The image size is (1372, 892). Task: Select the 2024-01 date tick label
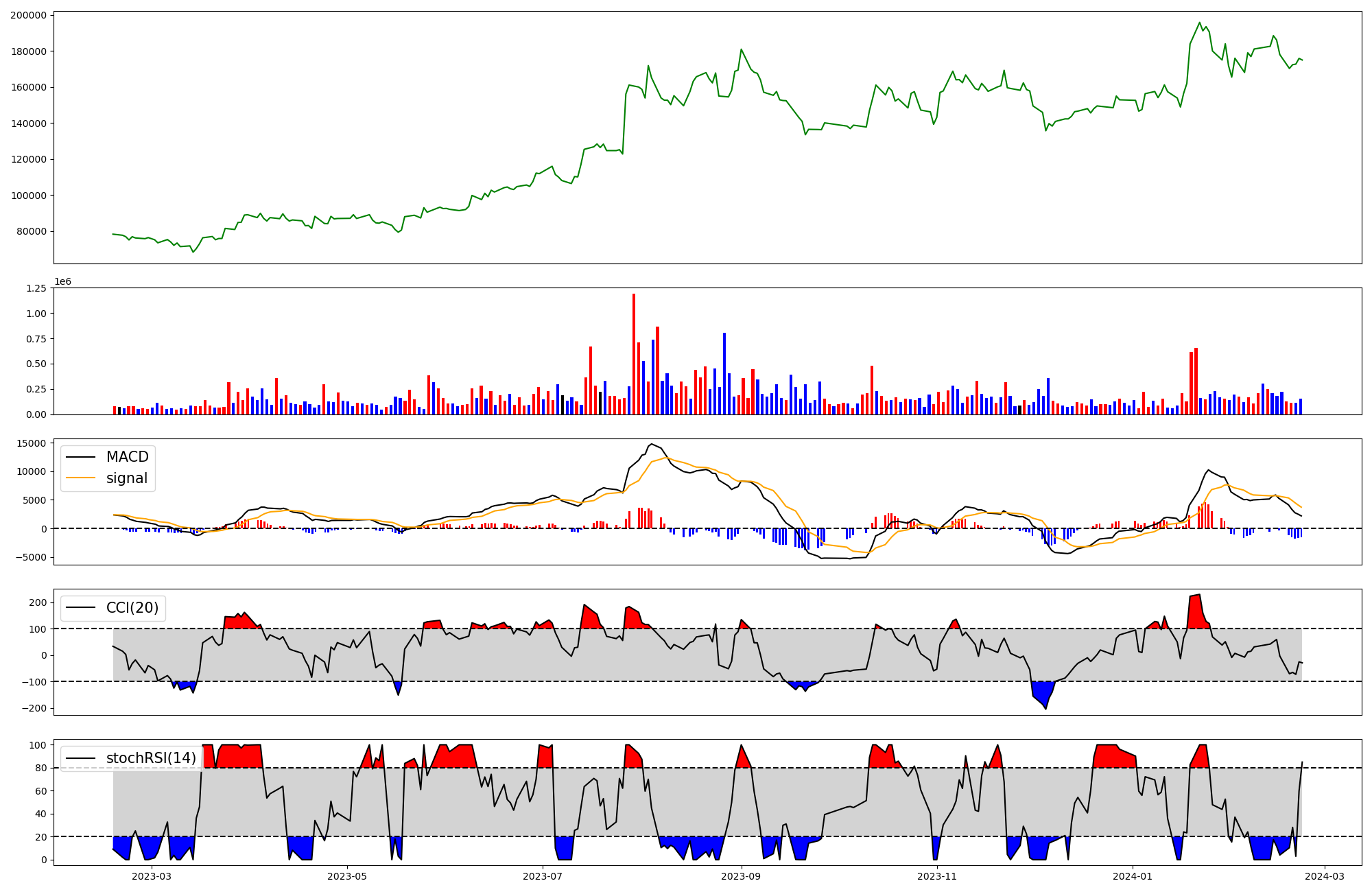[1133, 876]
